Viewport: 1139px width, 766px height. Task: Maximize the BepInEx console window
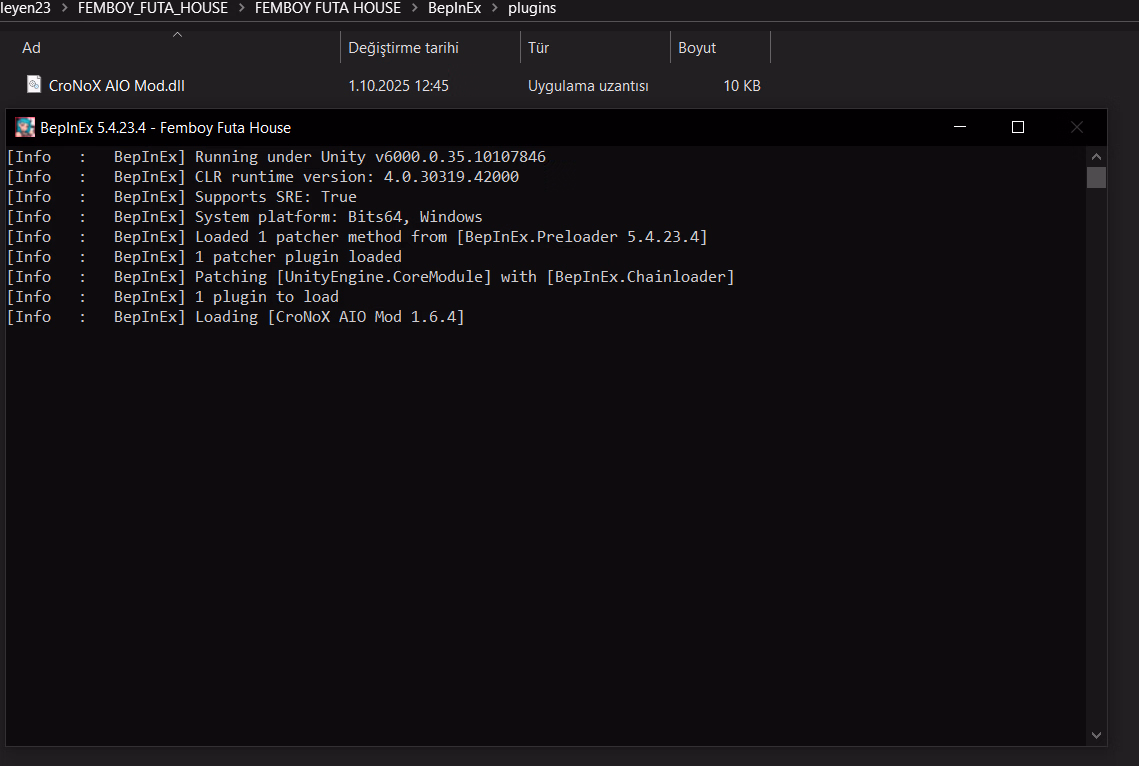pyautogui.click(x=1018, y=127)
